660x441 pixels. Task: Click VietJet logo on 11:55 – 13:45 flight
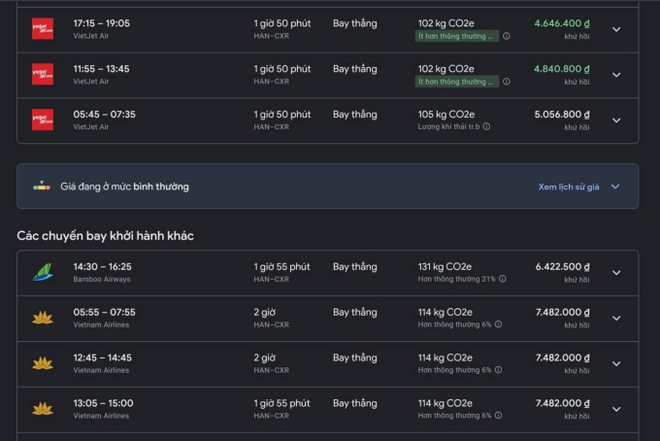point(42,75)
